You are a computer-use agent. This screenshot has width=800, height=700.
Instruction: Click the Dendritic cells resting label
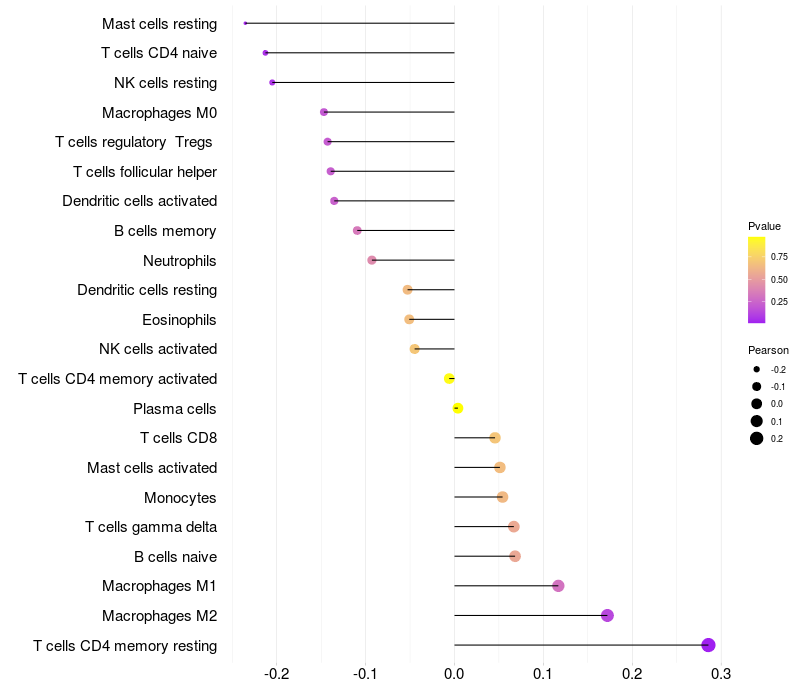[x=147, y=290]
